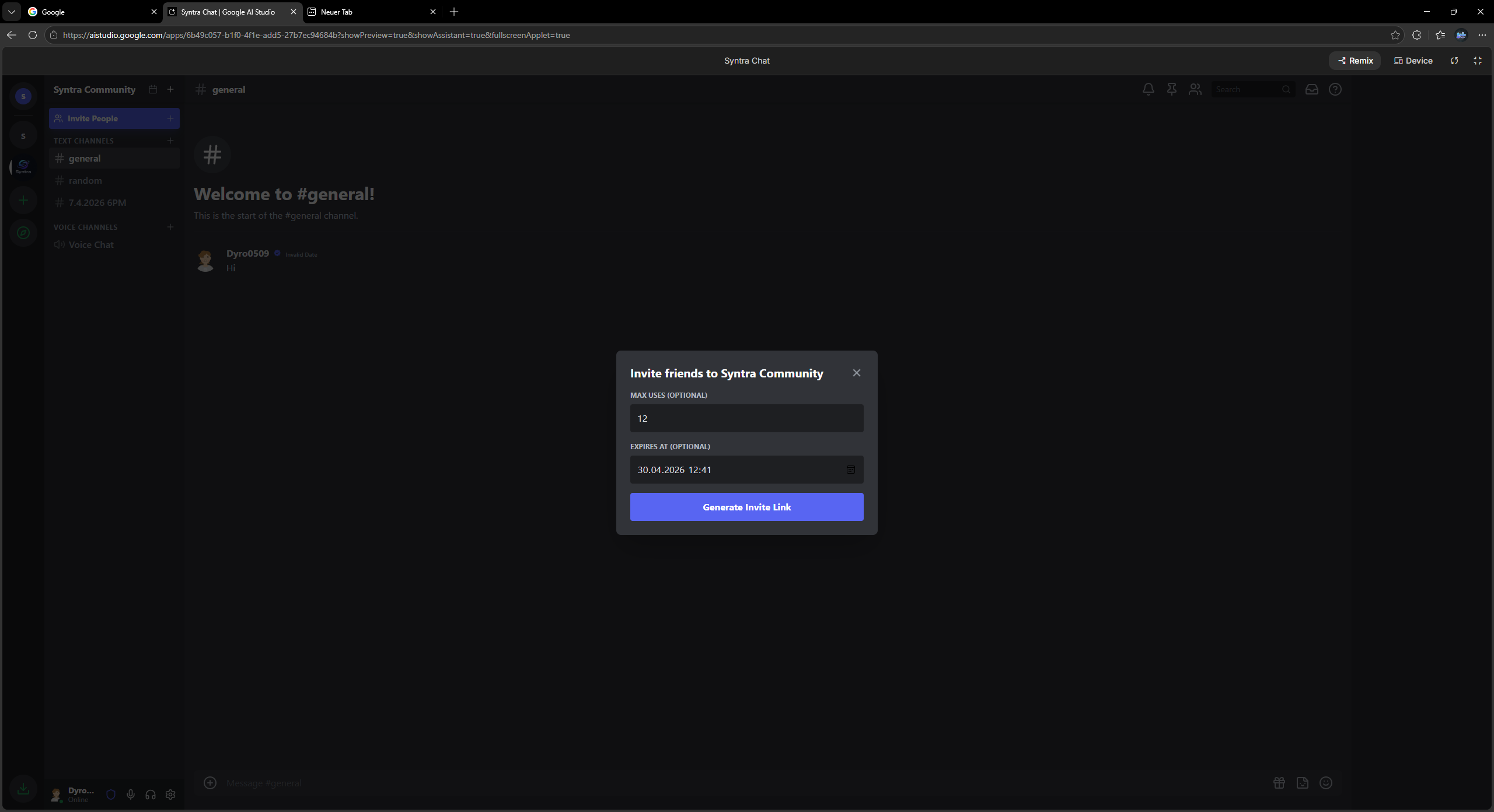The height and width of the screenshot is (812, 1494).
Task: Open the tab search dropdown arrow
Action: [x=12, y=12]
